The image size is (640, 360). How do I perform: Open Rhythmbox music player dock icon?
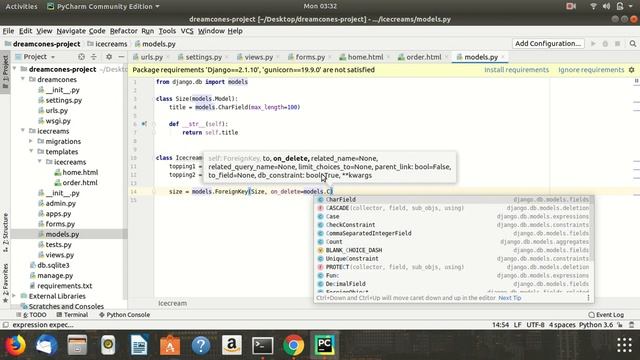(x=108, y=345)
